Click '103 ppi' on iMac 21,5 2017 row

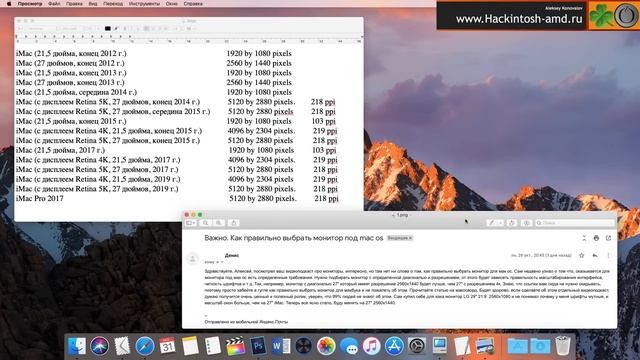coord(324,150)
